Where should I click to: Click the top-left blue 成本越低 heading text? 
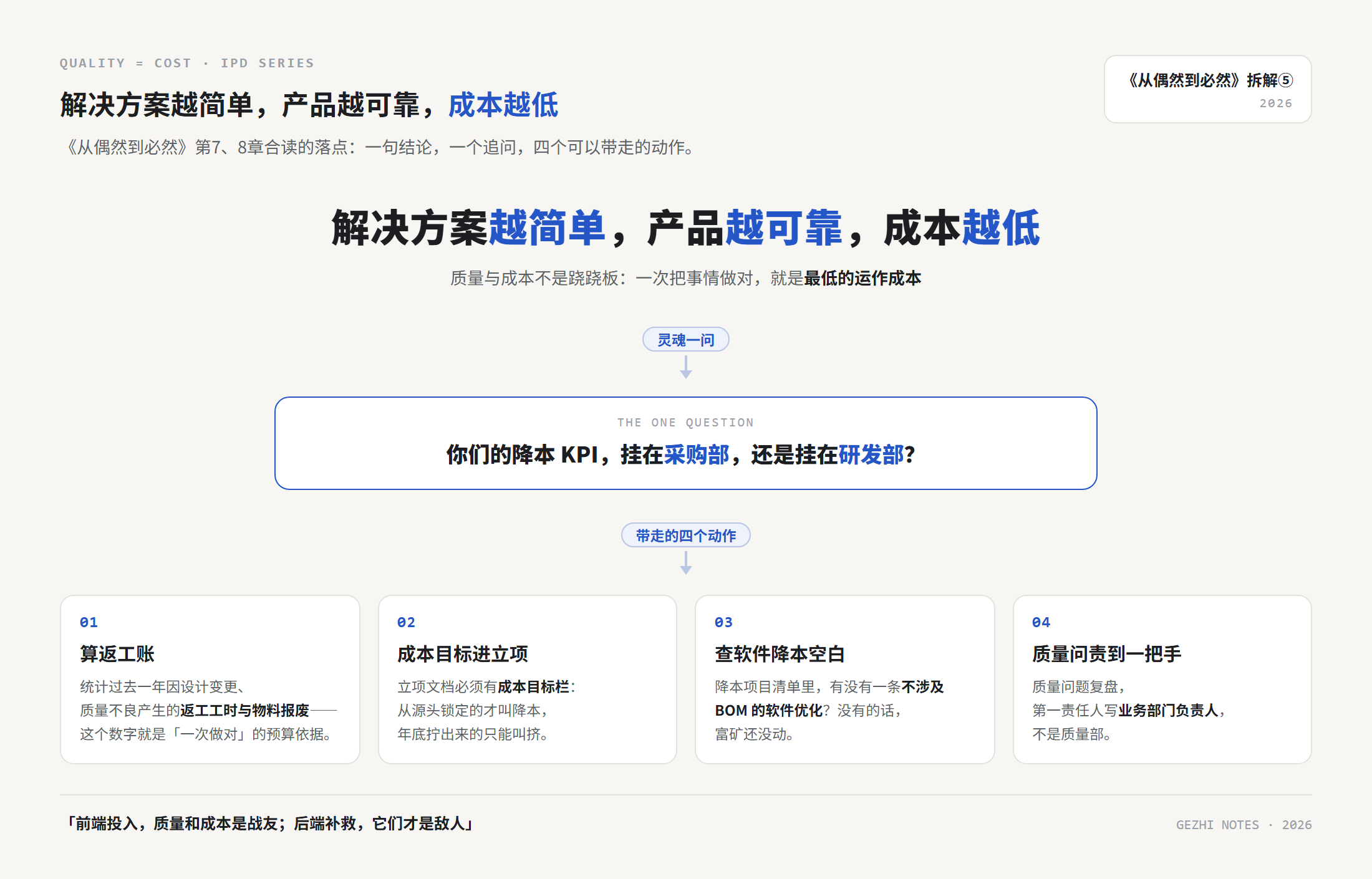tap(503, 105)
